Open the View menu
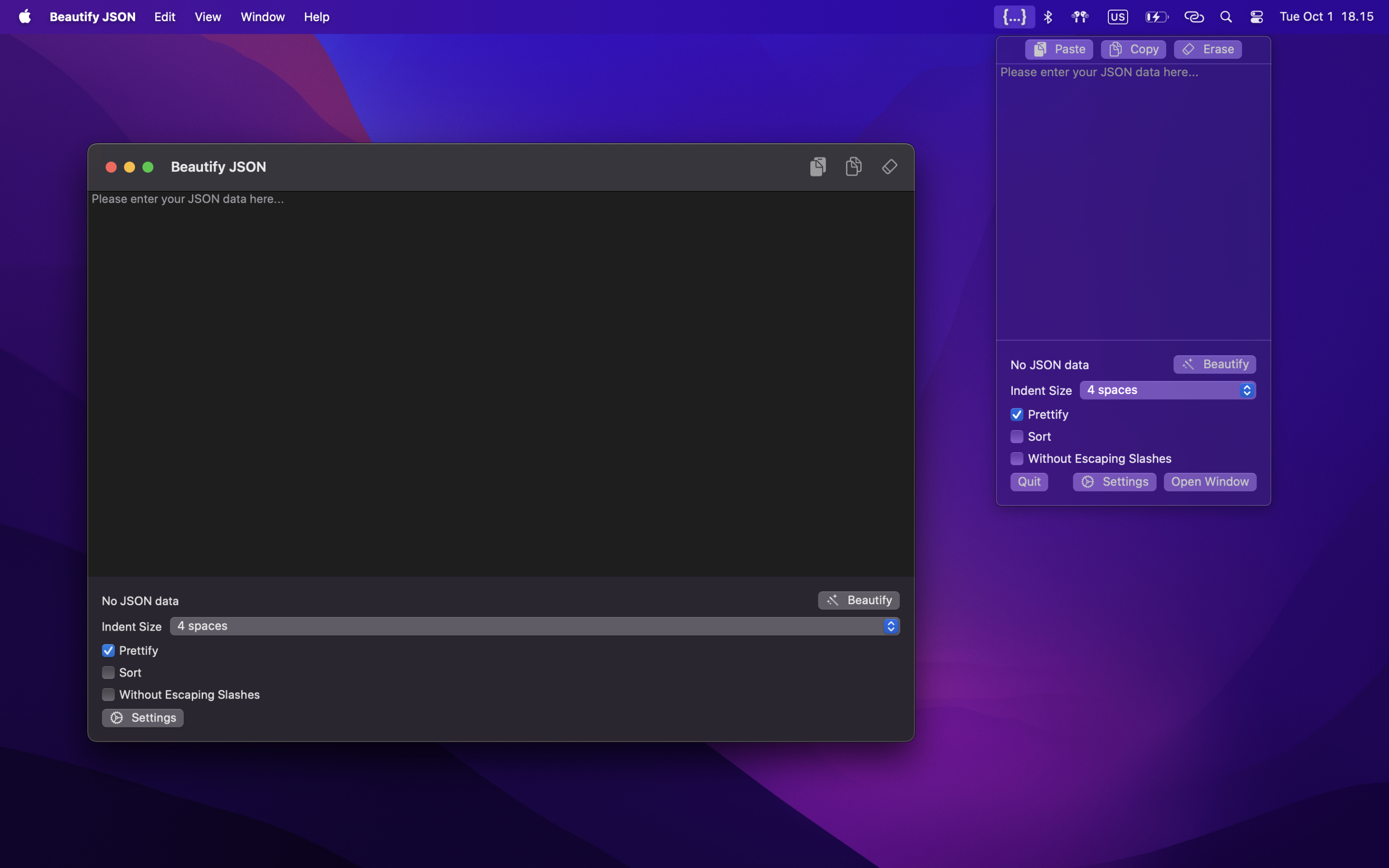Screen dimensions: 1389x868 [x=207, y=17]
